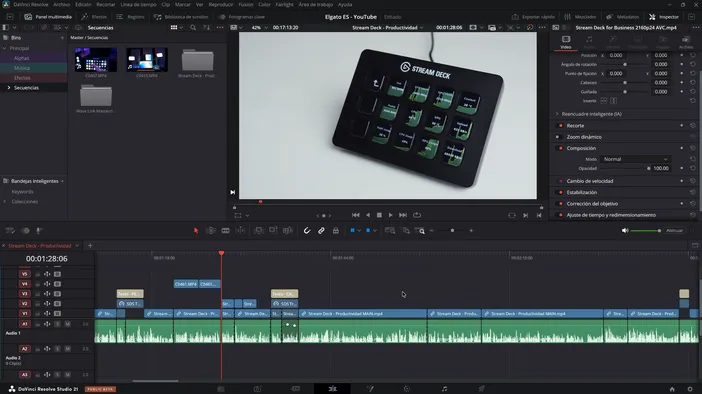Open the Panel multimedia panel
The image size is (702, 394).
pos(48,17)
